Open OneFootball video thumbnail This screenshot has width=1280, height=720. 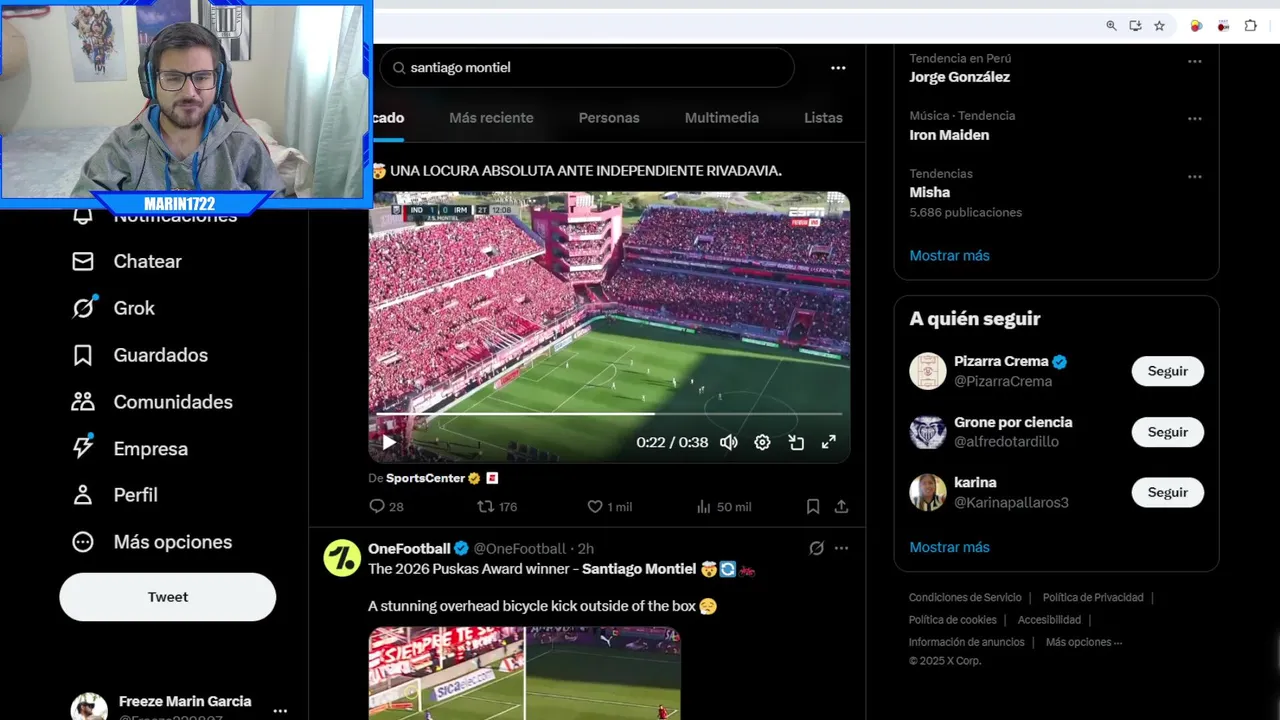[524, 673]
